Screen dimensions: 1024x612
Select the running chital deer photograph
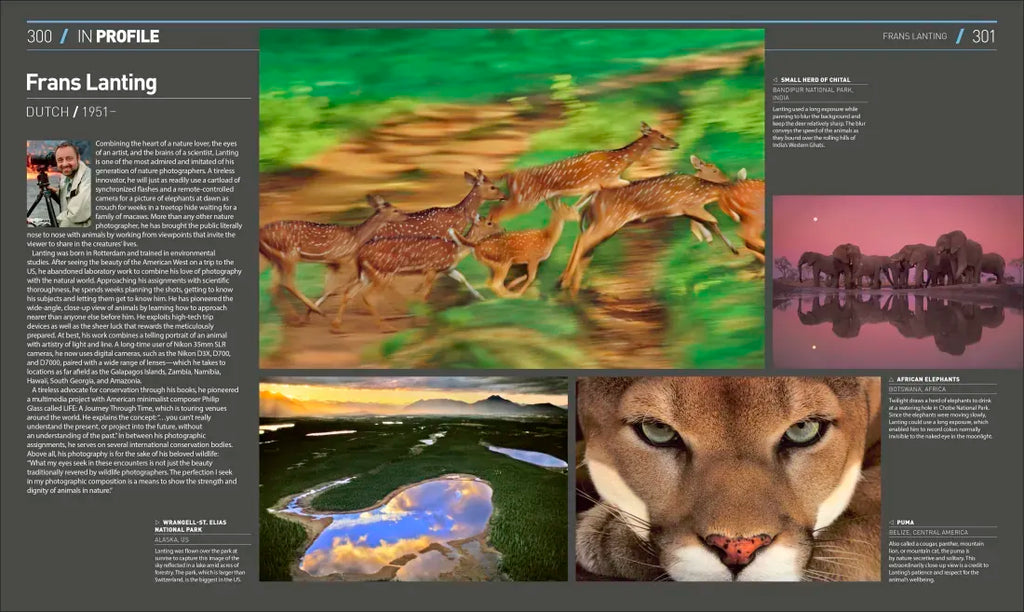511,198
